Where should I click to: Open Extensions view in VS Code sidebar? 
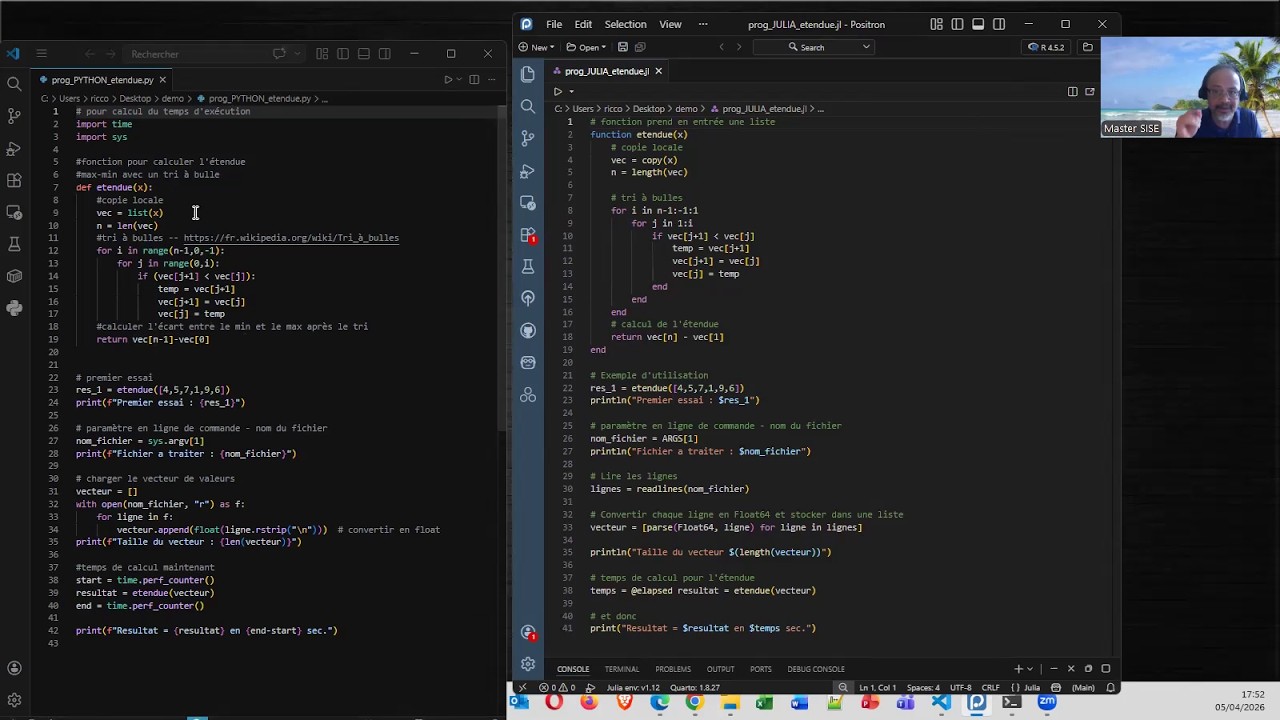[x=14, y=180]
